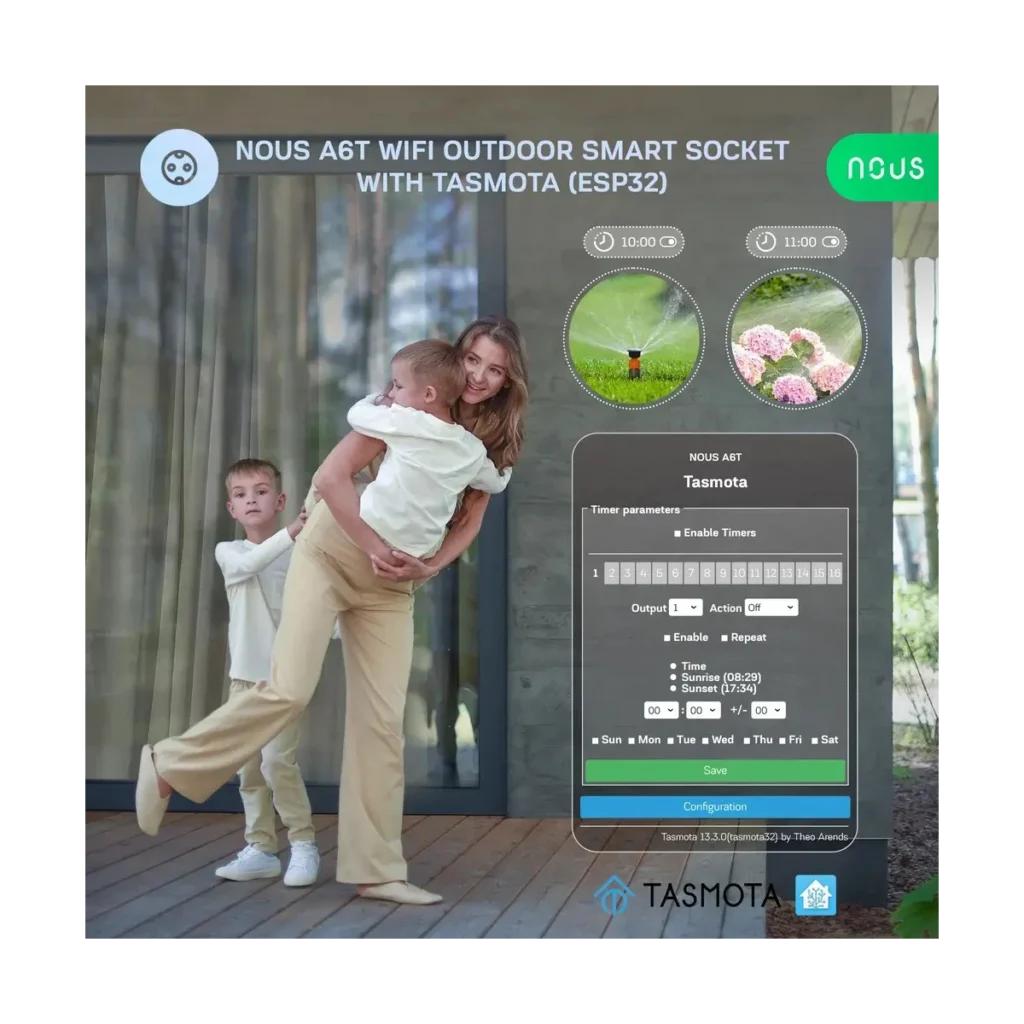Check the Sat day checkbox
Viewport: 1024px width, 1024px height.
click(x=814, y=741)
